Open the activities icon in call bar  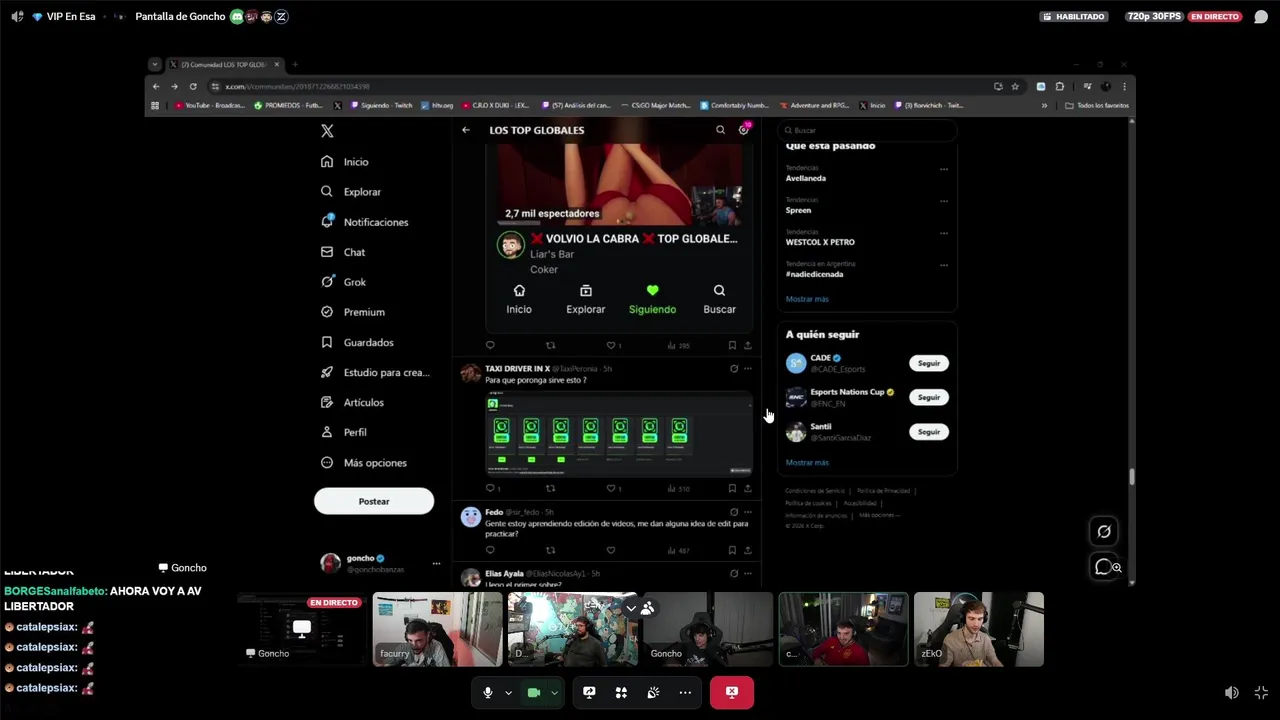tap(621, 692)
